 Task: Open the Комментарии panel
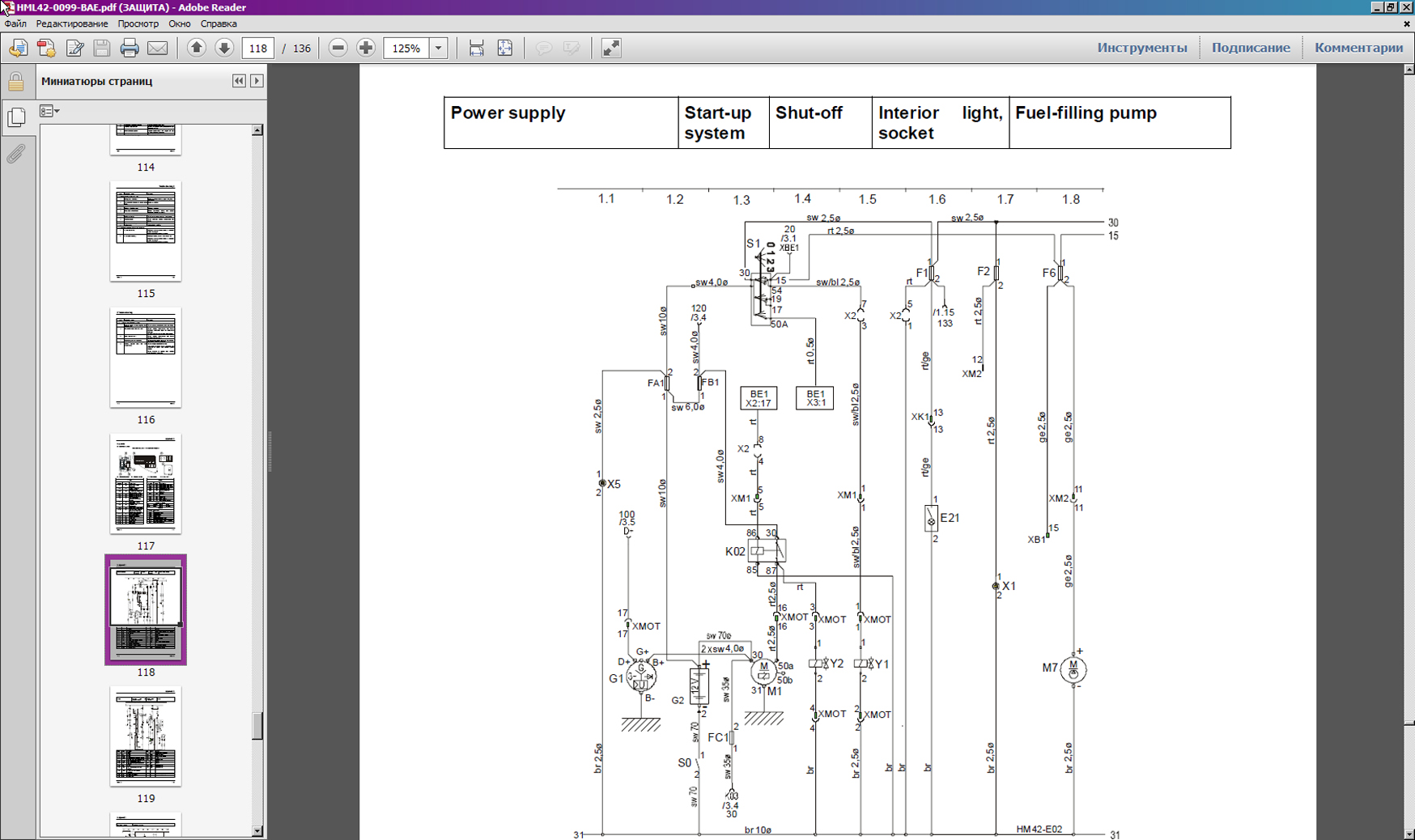[1358, 48]
